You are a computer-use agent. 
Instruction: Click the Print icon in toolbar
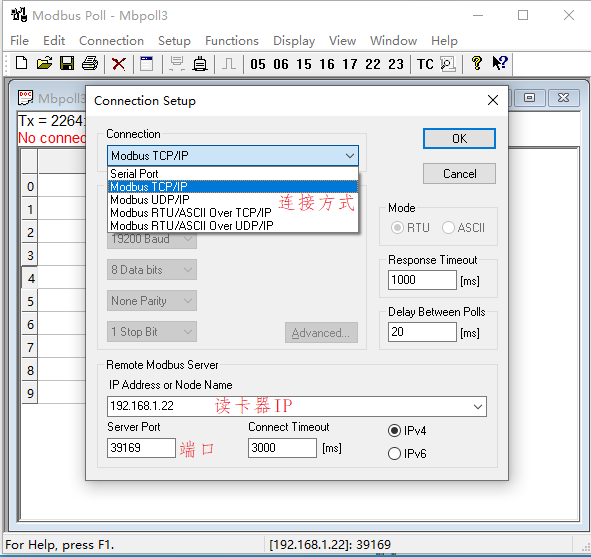(x=90, y=63)
